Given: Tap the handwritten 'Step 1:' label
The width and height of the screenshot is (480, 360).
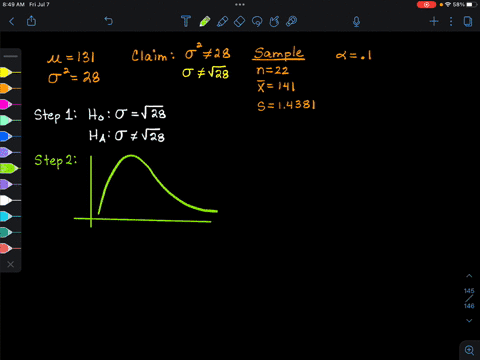Looking at the screenshot, I should coord(55,115).
